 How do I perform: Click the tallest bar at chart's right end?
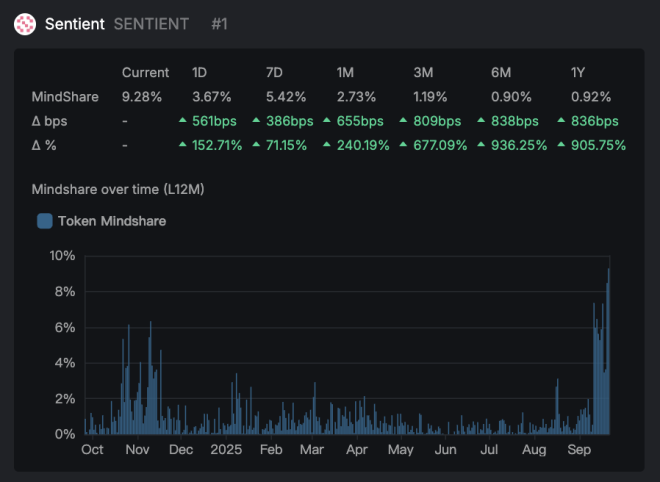click(609, 352)
